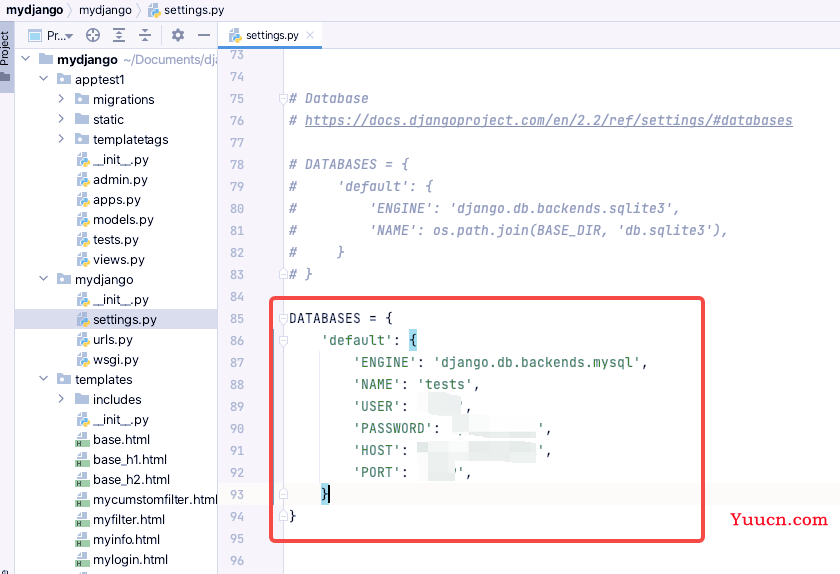The image size is (840, 574).
Task: Click Python file icon beside urls.py
Action: tap(83, 340)
